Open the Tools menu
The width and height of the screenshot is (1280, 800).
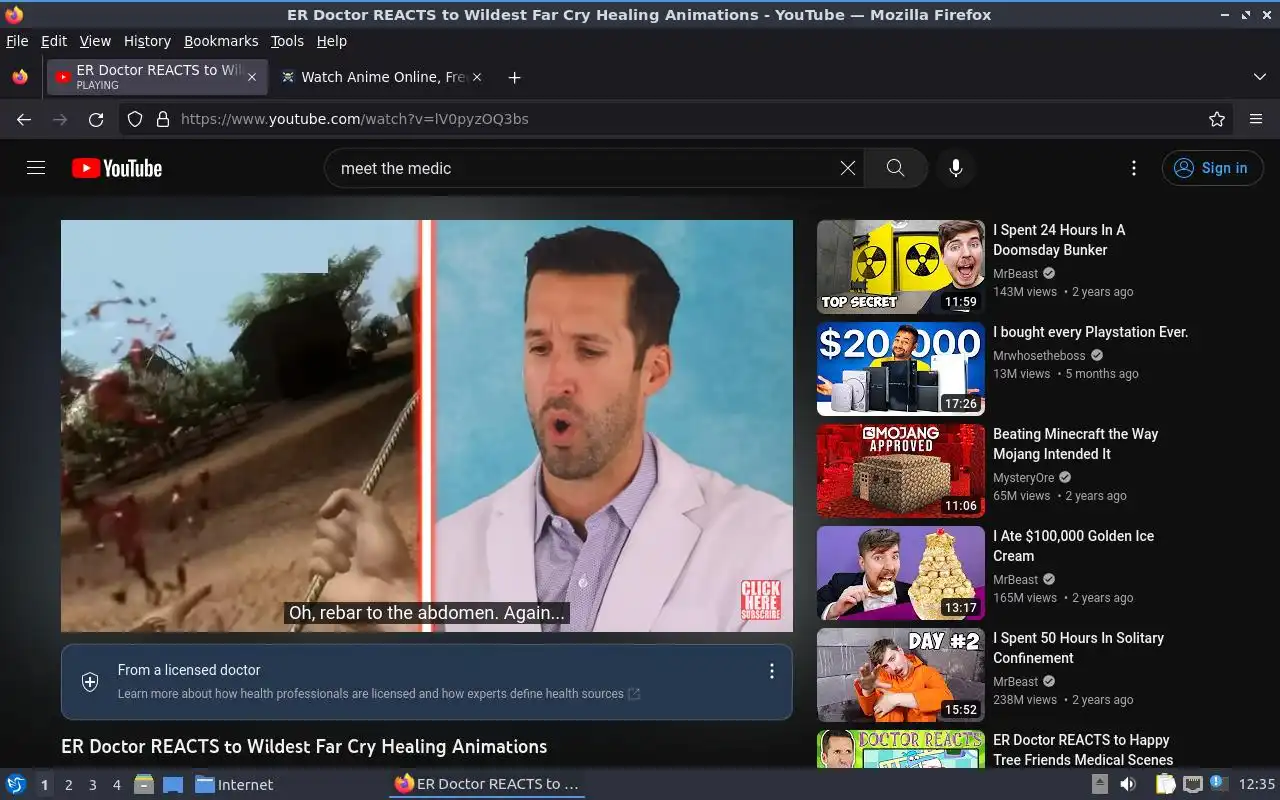pyautogui.click(x=287, y=41)
